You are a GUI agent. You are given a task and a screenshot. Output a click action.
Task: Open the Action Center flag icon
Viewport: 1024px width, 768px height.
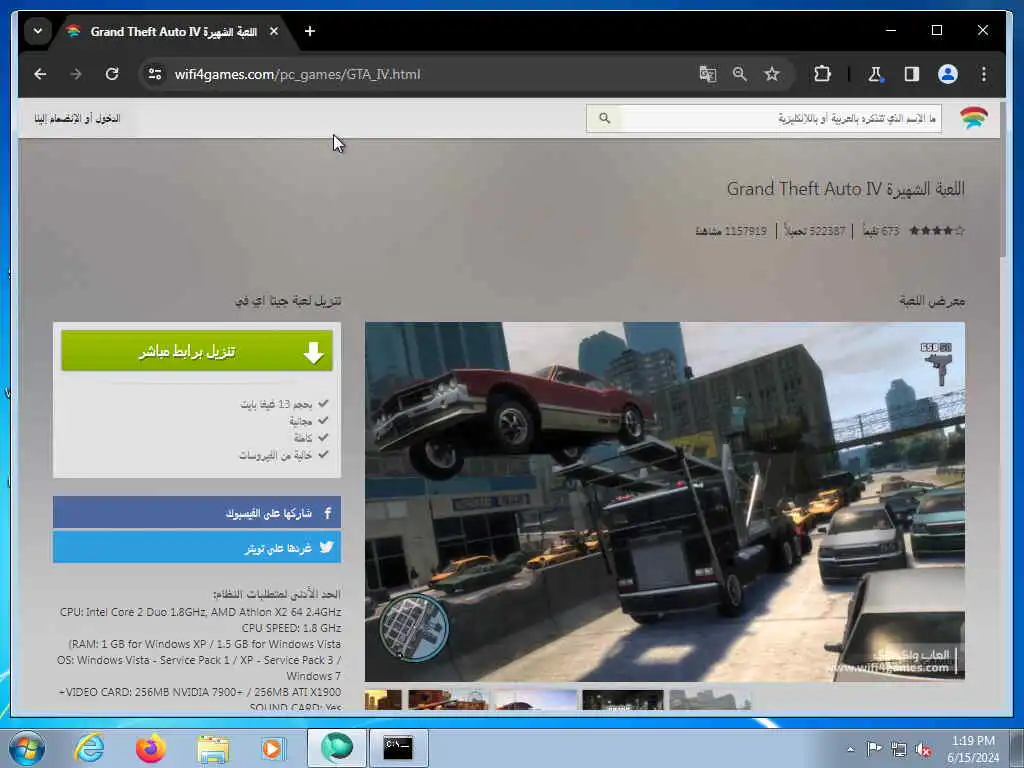pyautogui.click(x=874, y=749)
